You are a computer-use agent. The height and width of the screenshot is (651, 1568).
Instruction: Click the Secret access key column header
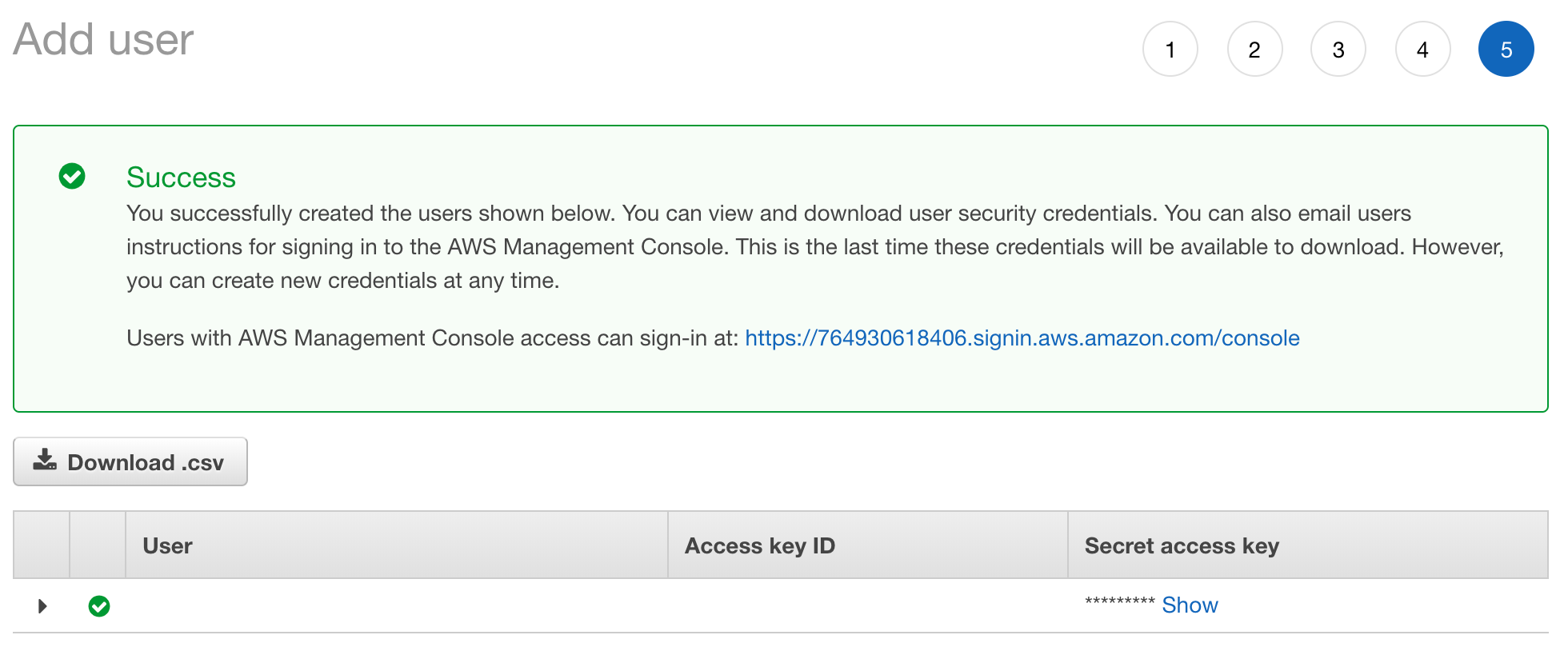(x=1182, y=545)
